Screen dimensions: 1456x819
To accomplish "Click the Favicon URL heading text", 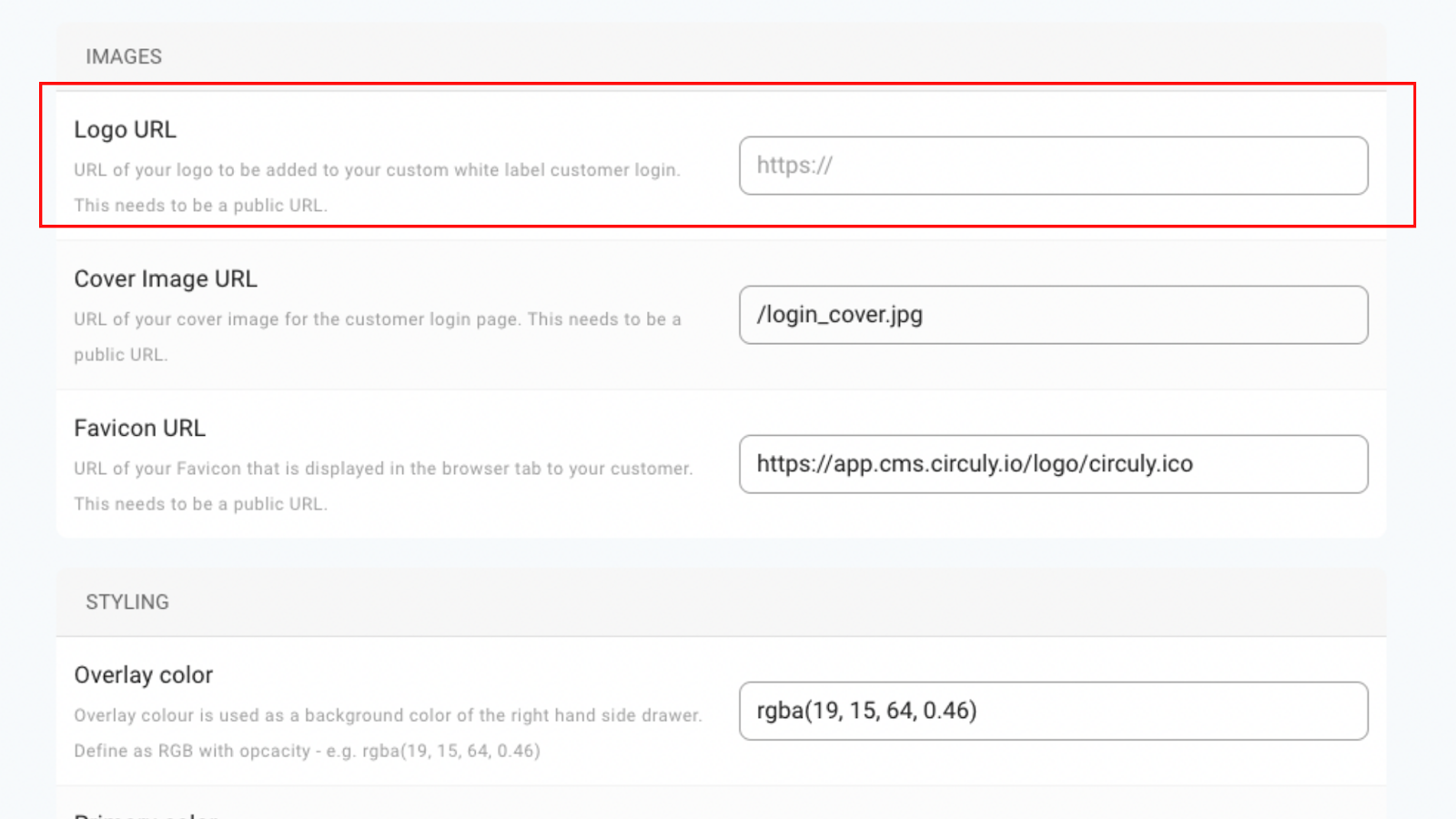I will [x=139, y=428].
